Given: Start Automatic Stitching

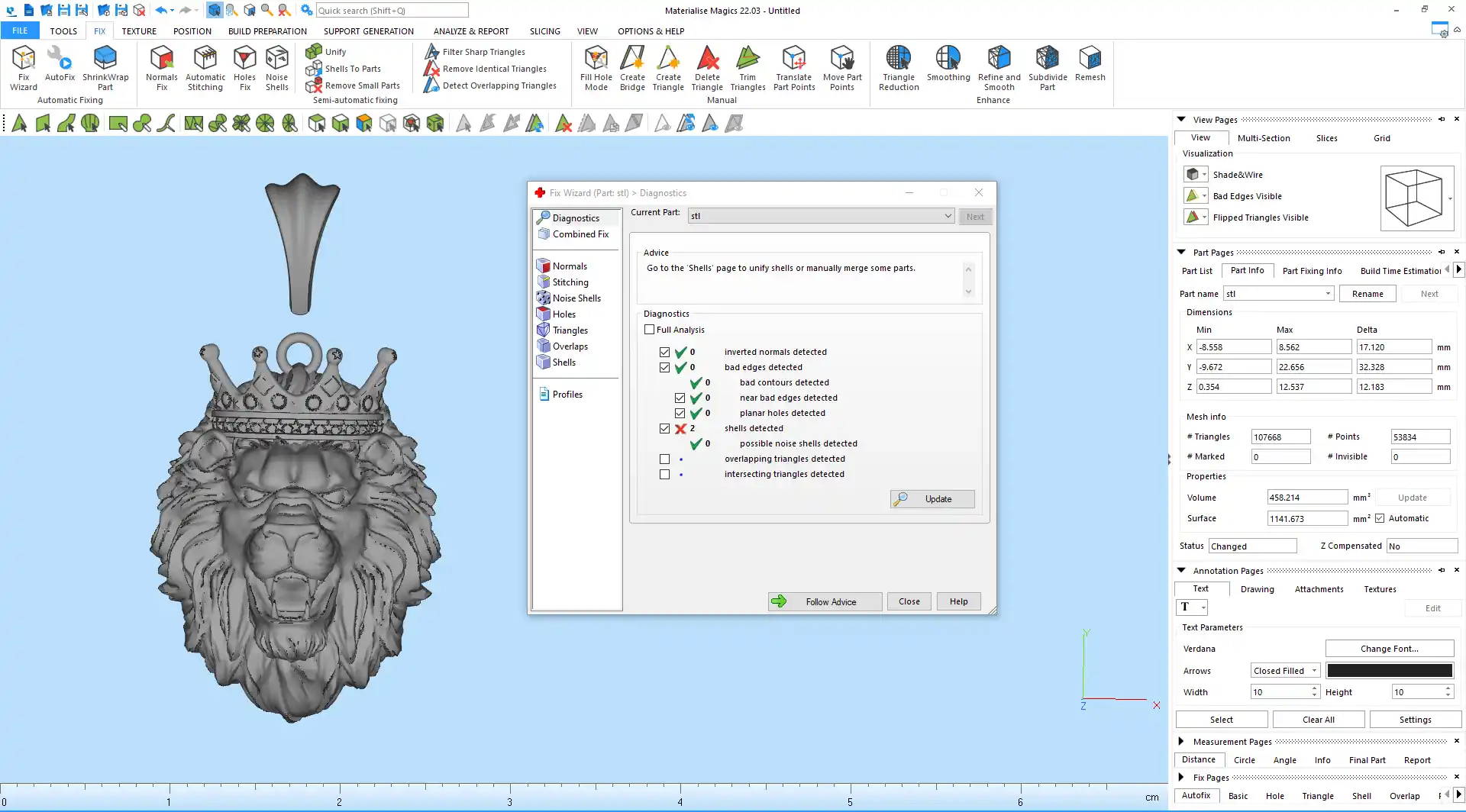Looking at the screenshot, I should pyautogui.click(x=205, y=68).
